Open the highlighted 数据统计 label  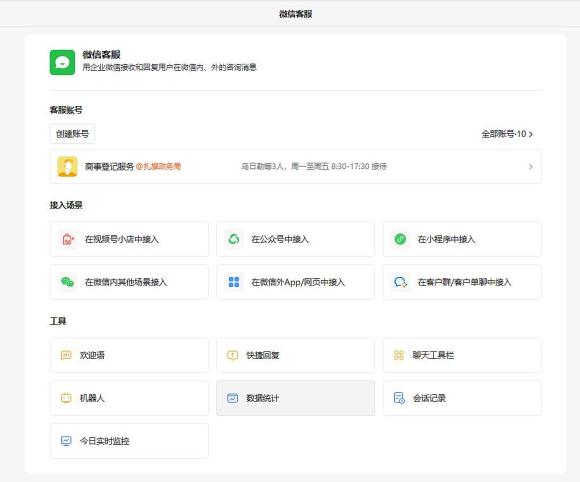click(263, 398)
